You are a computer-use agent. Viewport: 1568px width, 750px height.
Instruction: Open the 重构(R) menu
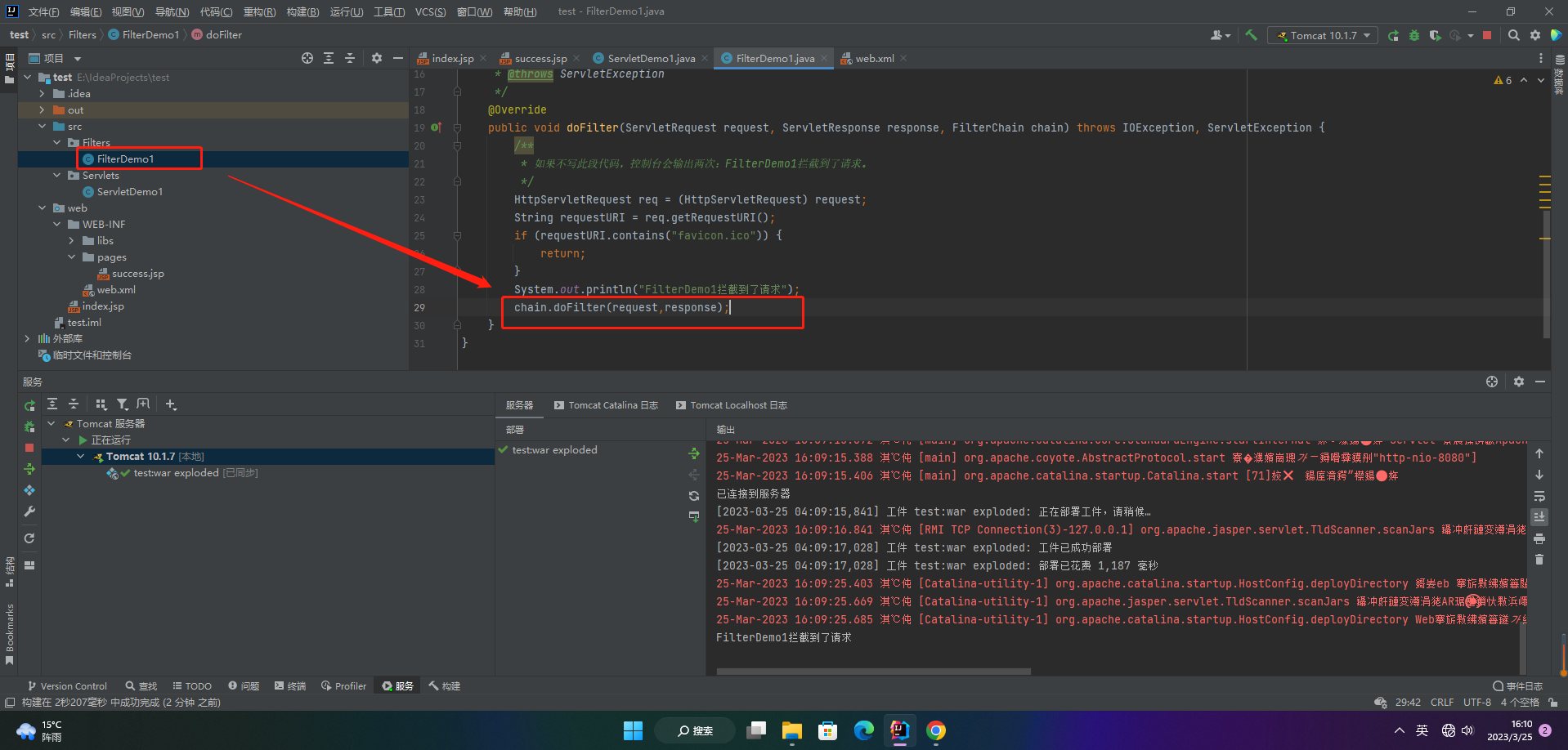tap(259, 11)
